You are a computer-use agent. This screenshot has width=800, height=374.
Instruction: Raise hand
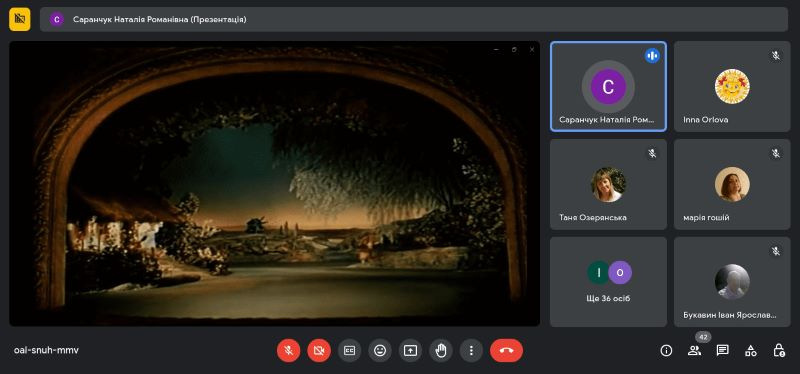[441, 351]
